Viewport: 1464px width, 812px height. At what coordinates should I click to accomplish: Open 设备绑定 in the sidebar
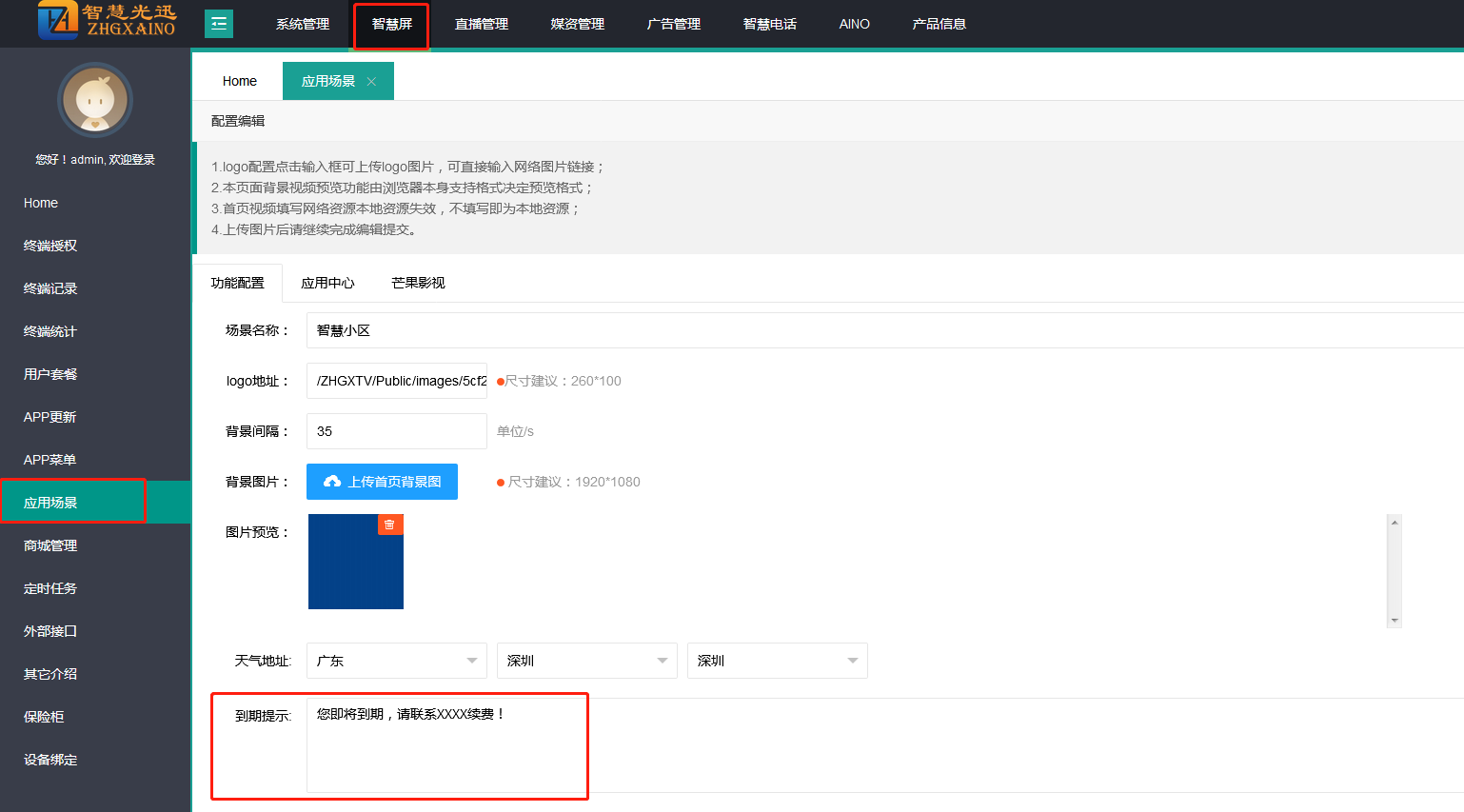(95, 760)
